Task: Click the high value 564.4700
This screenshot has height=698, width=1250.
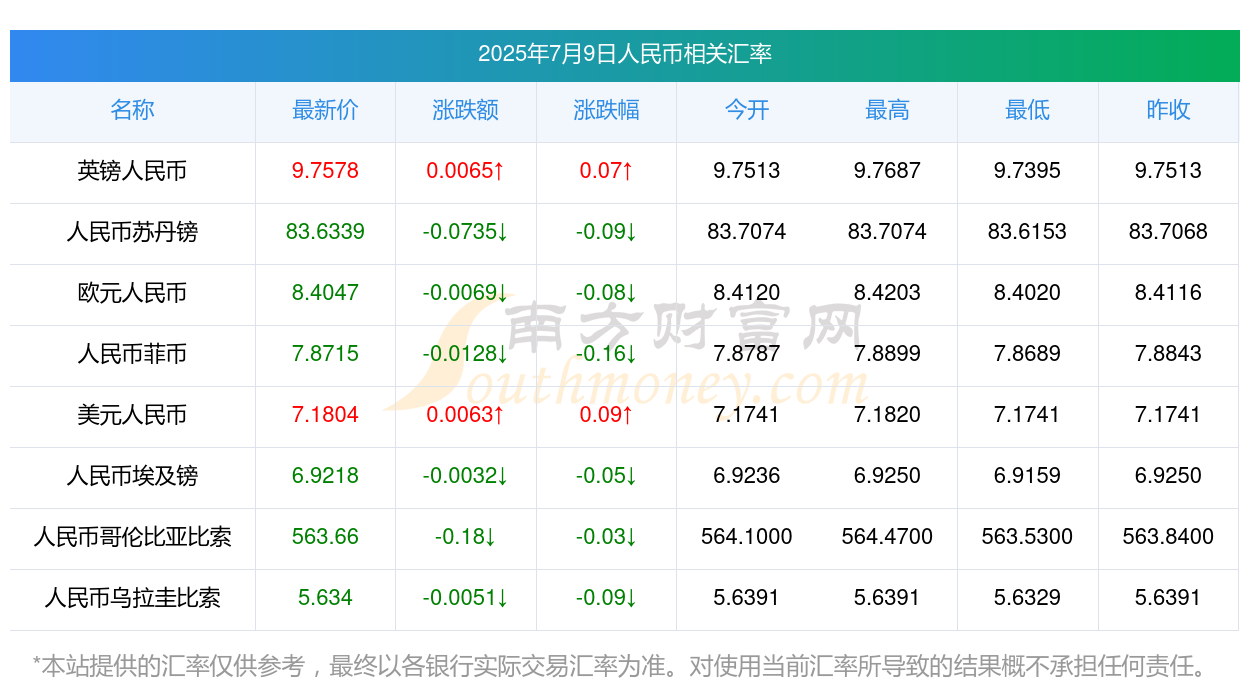Action: tap(887, 537)
